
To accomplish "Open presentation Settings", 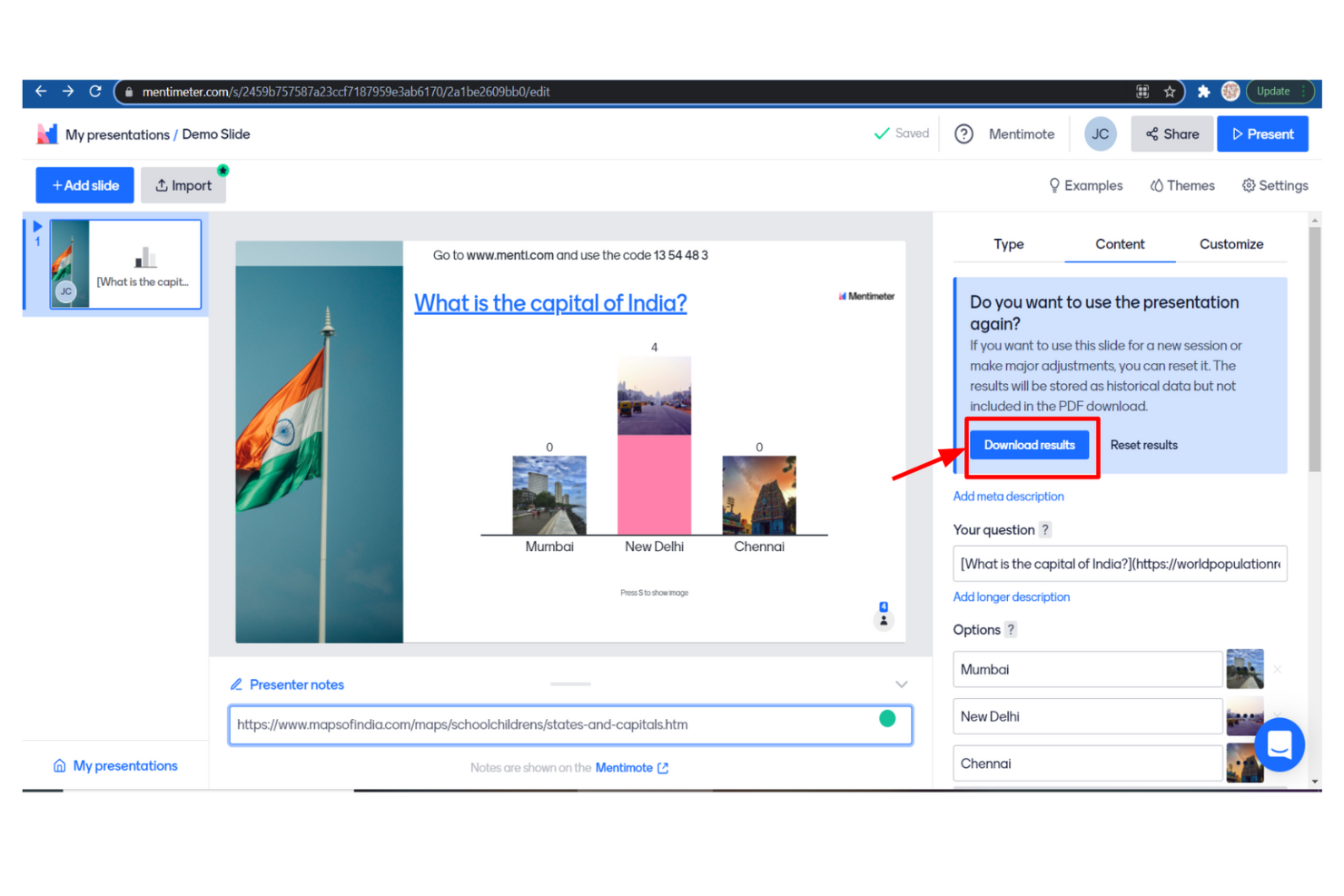I will pyautogui.click(x=1275, y=185).
